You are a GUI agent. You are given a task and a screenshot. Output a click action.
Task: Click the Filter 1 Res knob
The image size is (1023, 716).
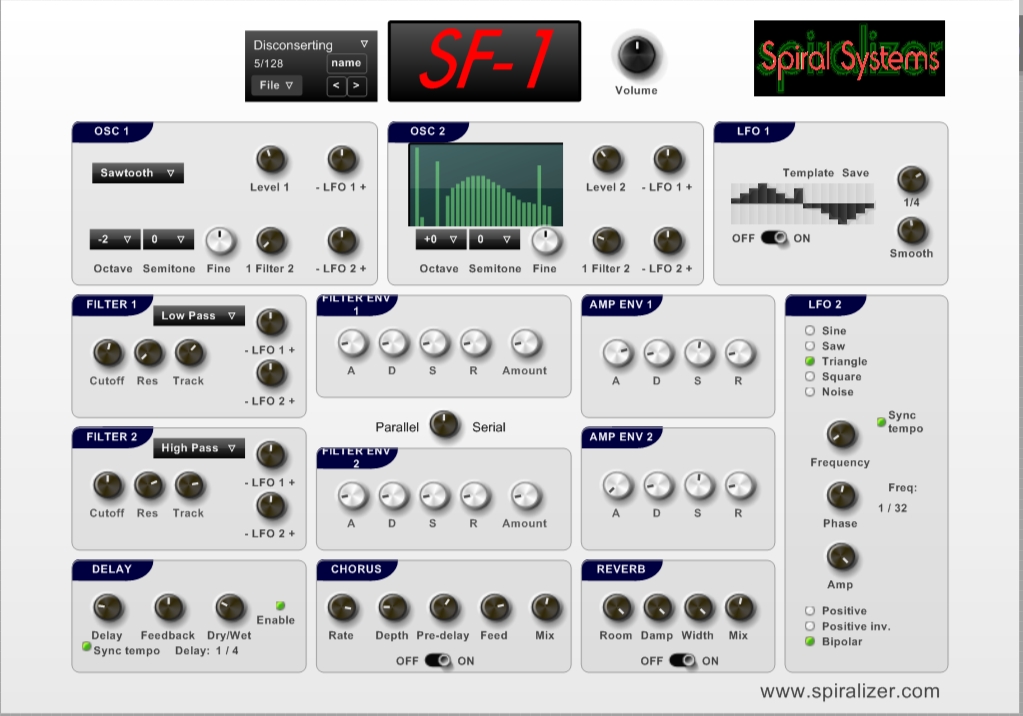pyautogui.click(x=148, y=353)
